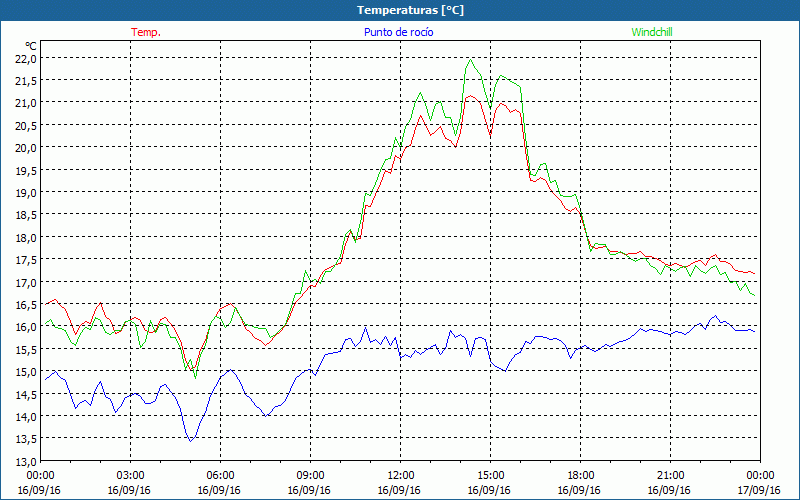800x500 pixels.
Task: Click the 15,0 value on the y-axis
Action: pyautogui.click(x=27, y=372)
